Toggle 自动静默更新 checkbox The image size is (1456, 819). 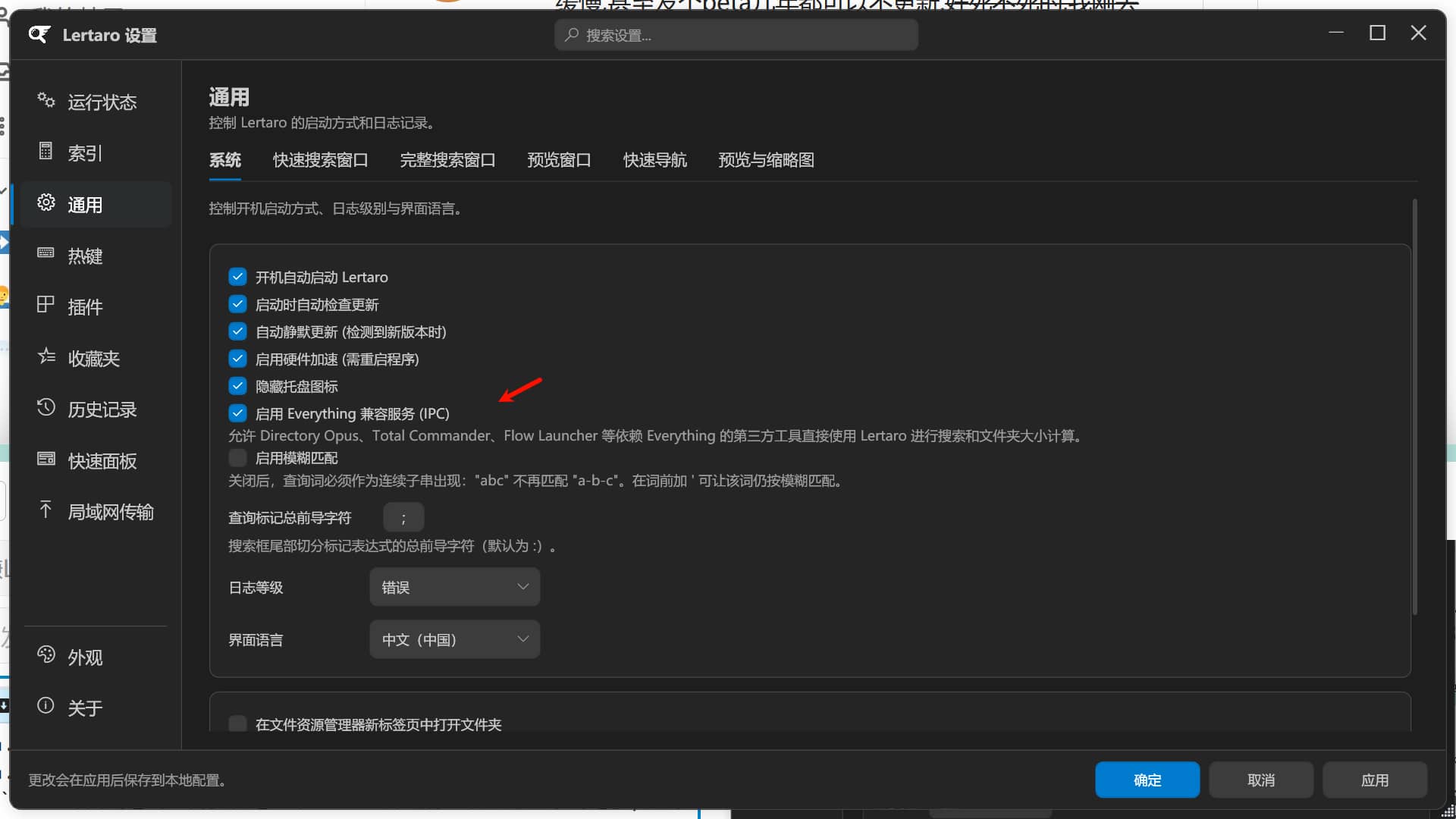point(237,331)
